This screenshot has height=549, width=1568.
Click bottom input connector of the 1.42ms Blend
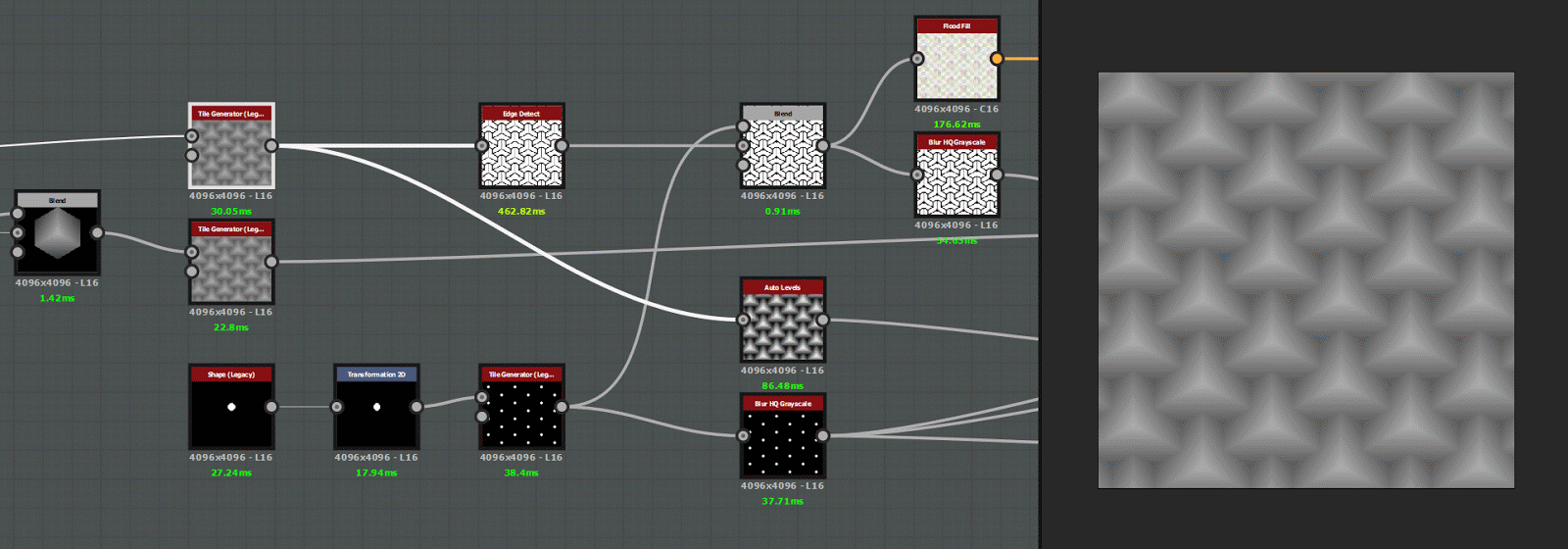pyautogui.click(x=18, y=252)
